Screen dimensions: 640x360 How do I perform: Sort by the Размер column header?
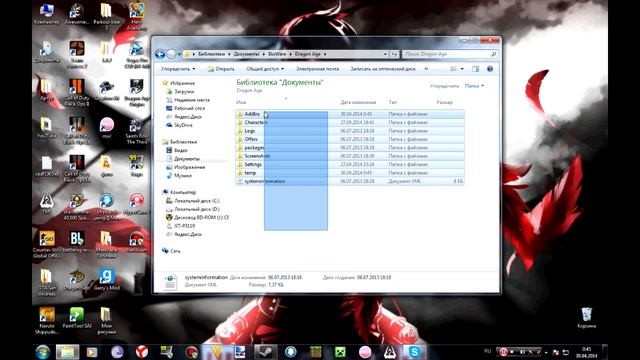(444, 102)
